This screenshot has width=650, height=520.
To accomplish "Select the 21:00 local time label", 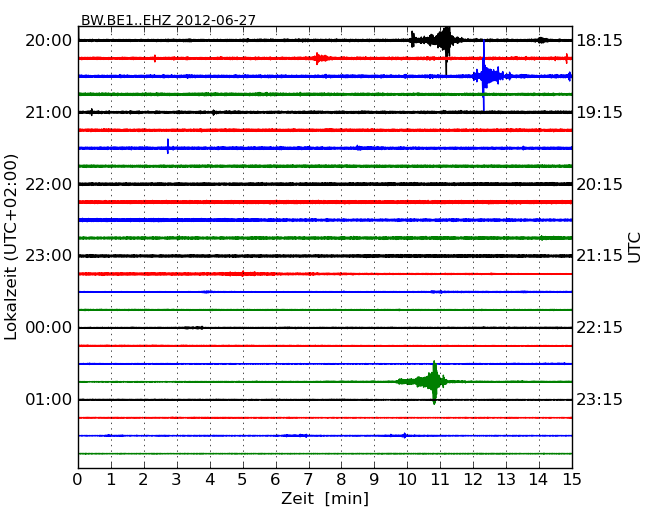I will point(49,112).
